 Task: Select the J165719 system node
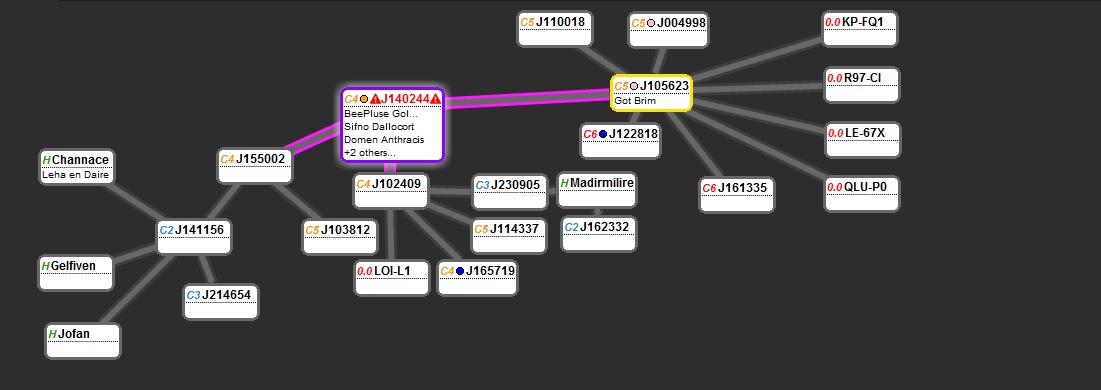point(477,278)
